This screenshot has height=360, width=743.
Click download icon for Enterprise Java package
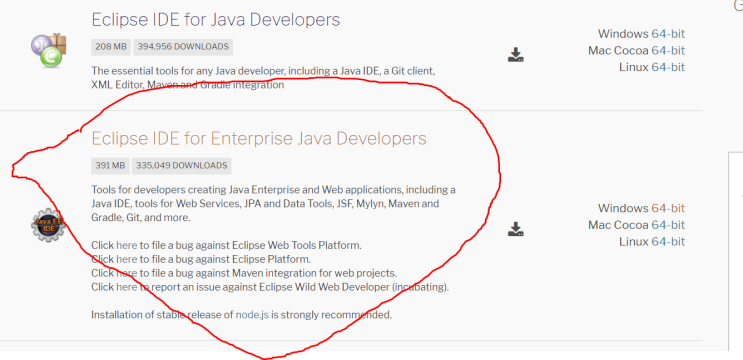coord(516,229)
